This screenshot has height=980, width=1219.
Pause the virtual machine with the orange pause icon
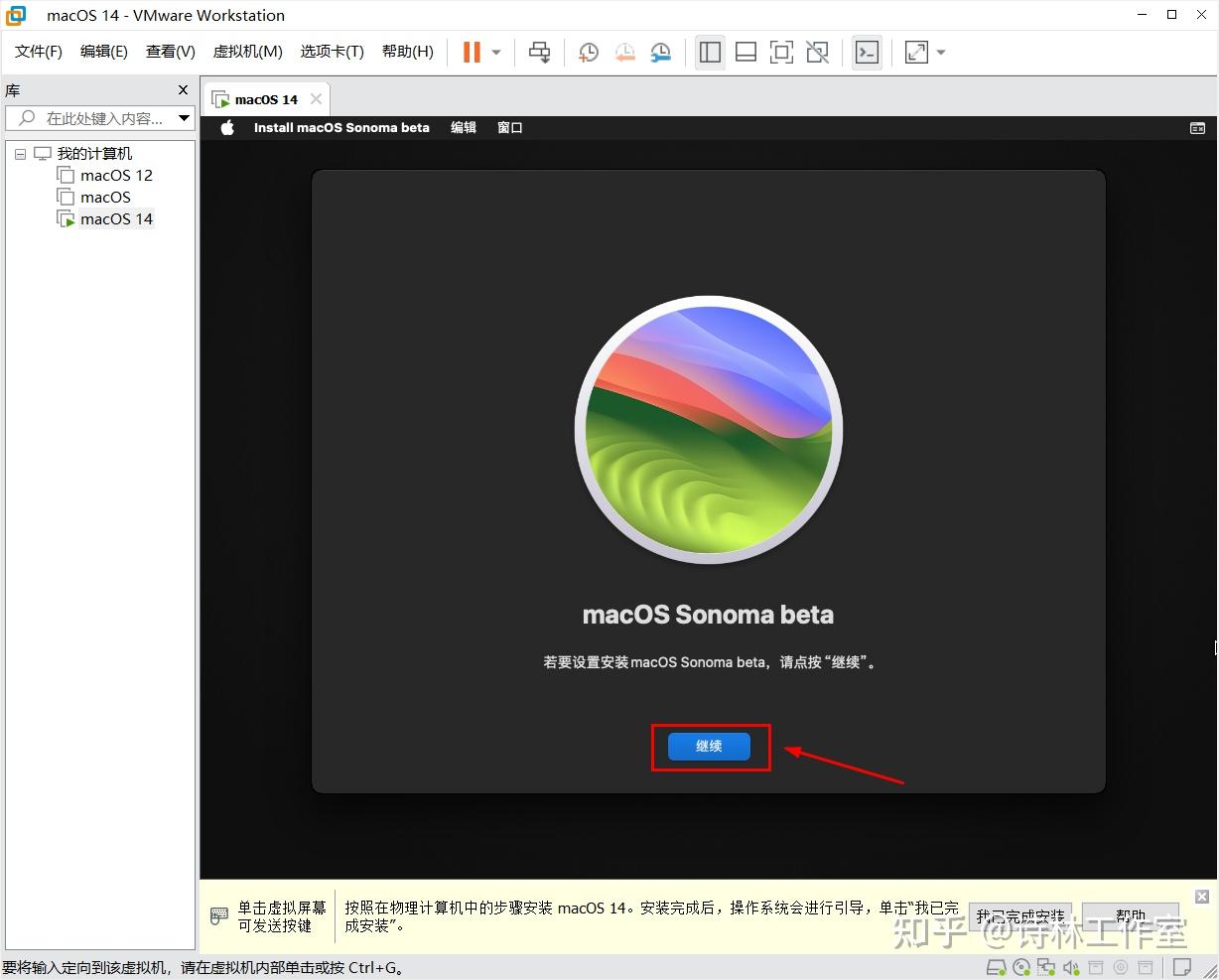pos(472,53)
